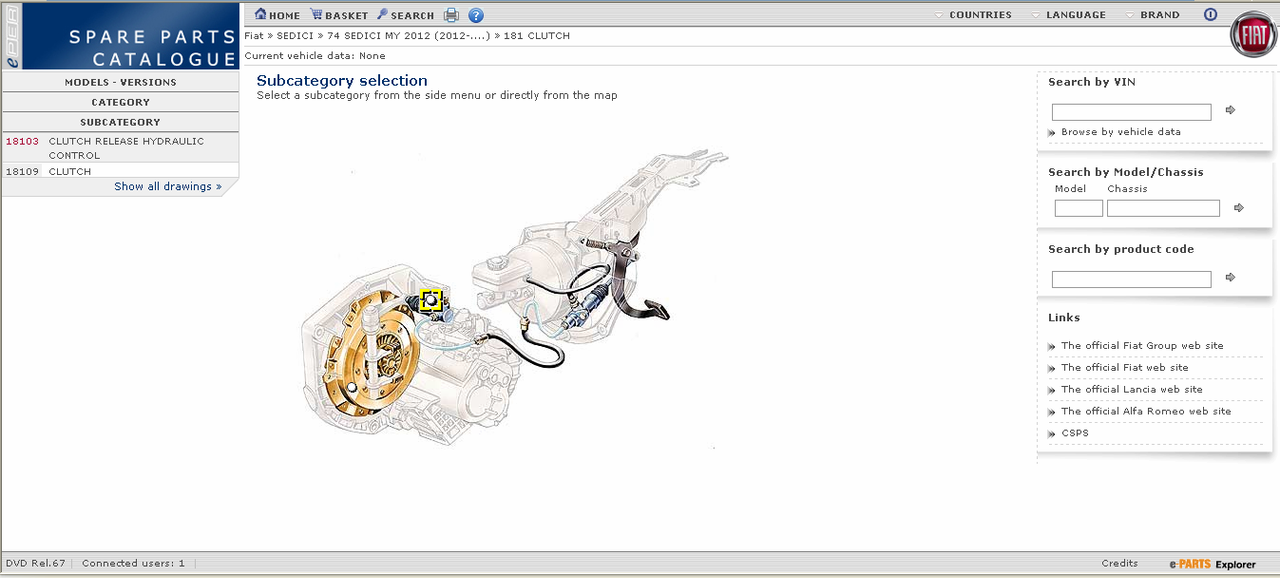Focus the product code input field

coord(1131,279)
